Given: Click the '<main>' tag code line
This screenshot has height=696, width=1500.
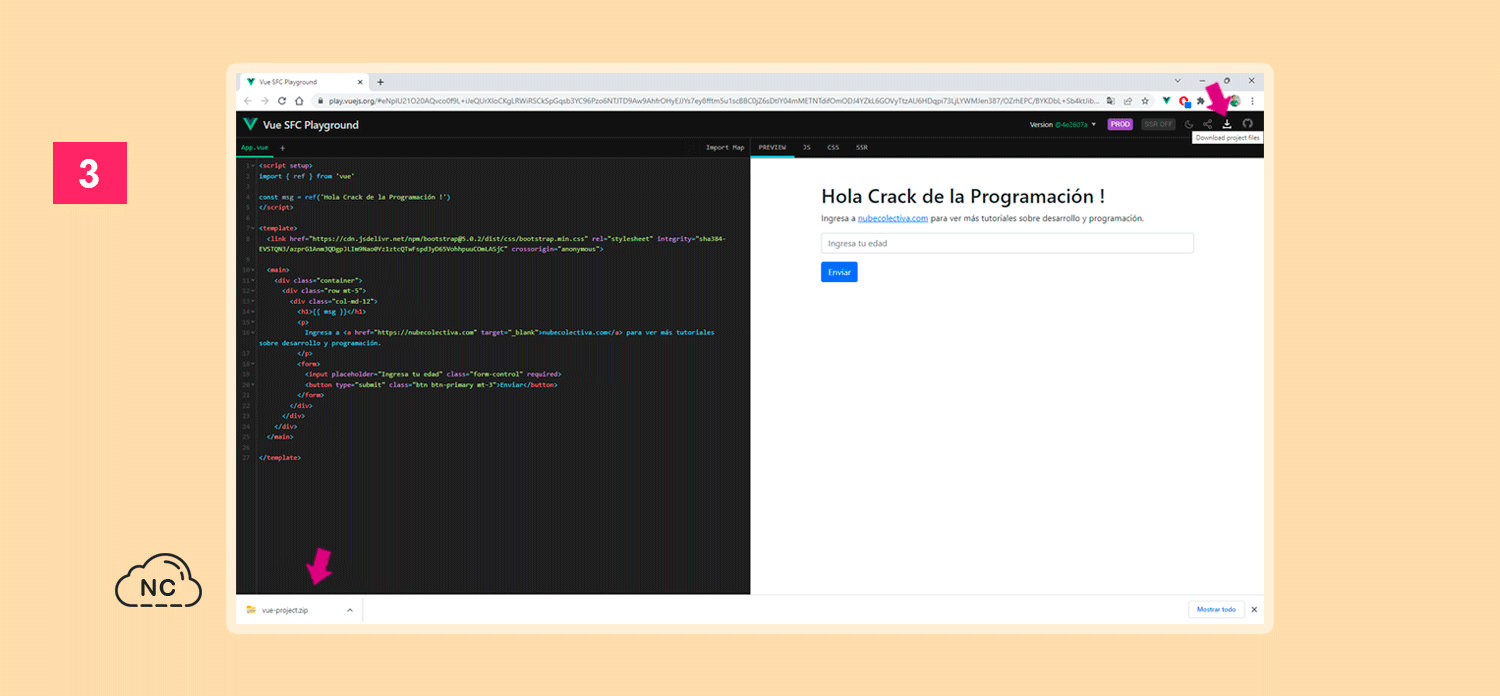Looking at the screenshot, I should click(x=278, y=270).
